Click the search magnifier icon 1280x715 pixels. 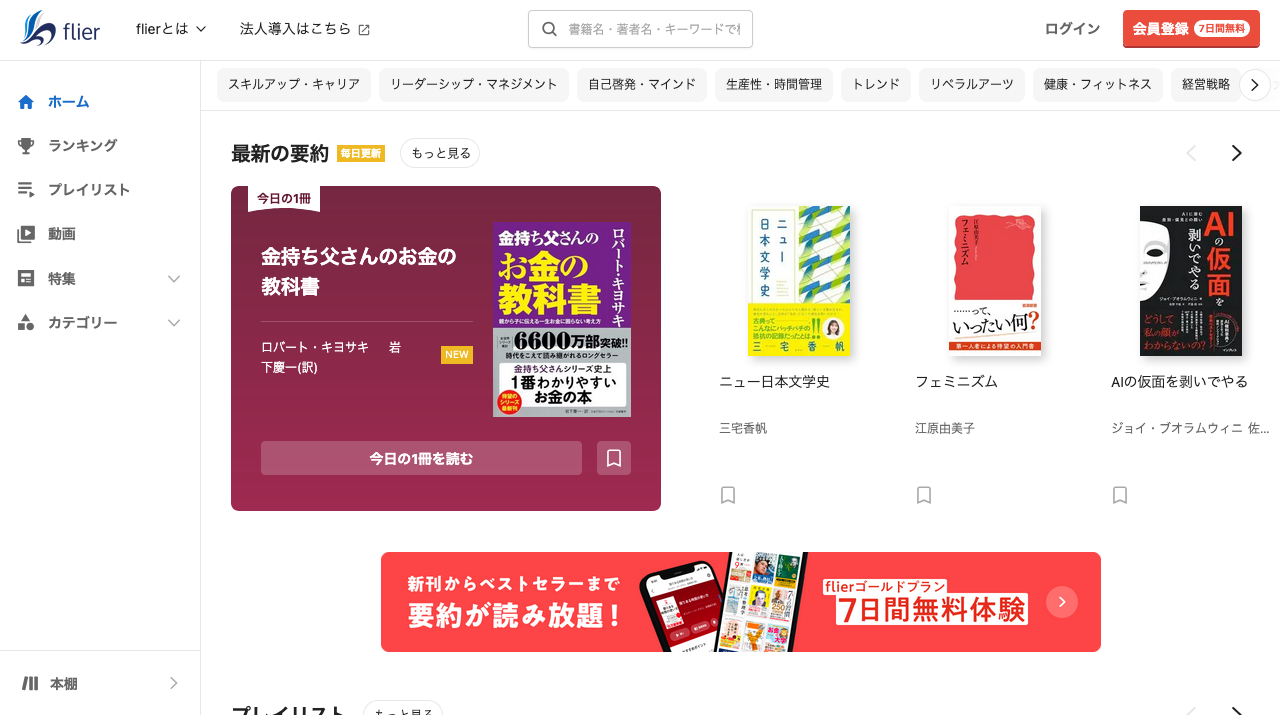tap(549, 29)
